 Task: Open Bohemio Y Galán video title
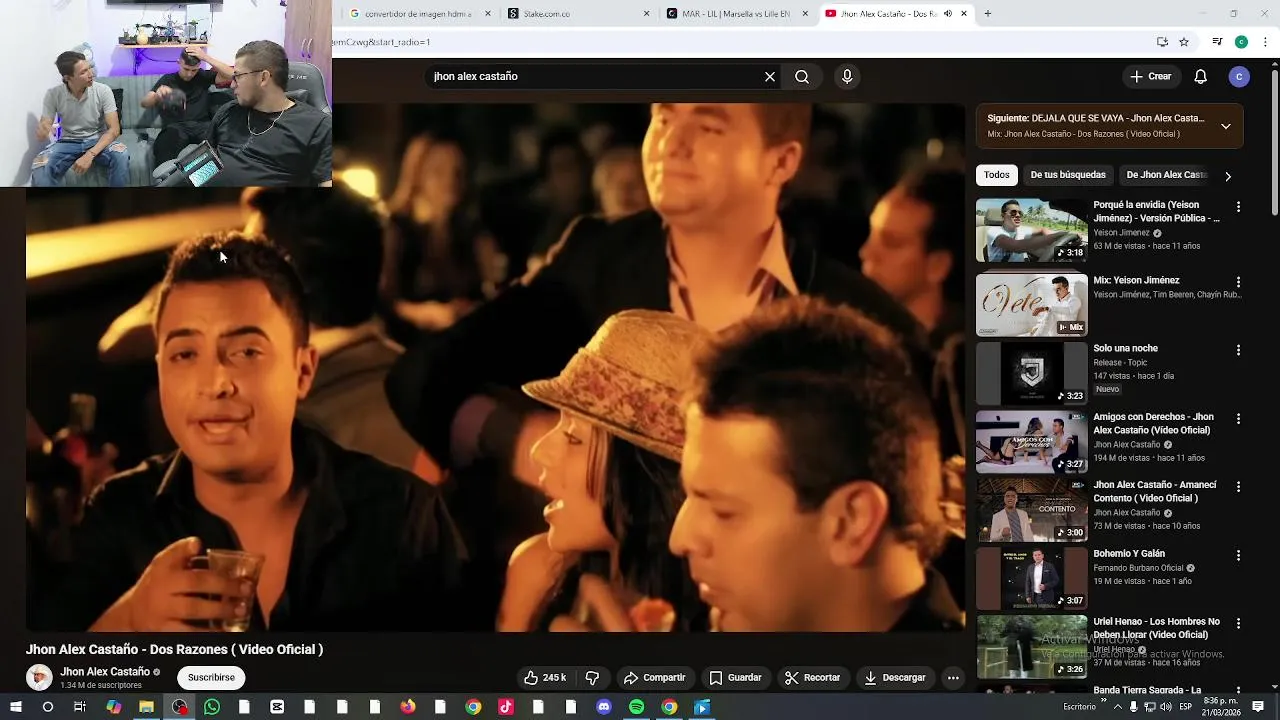[x=1129, y=554]
